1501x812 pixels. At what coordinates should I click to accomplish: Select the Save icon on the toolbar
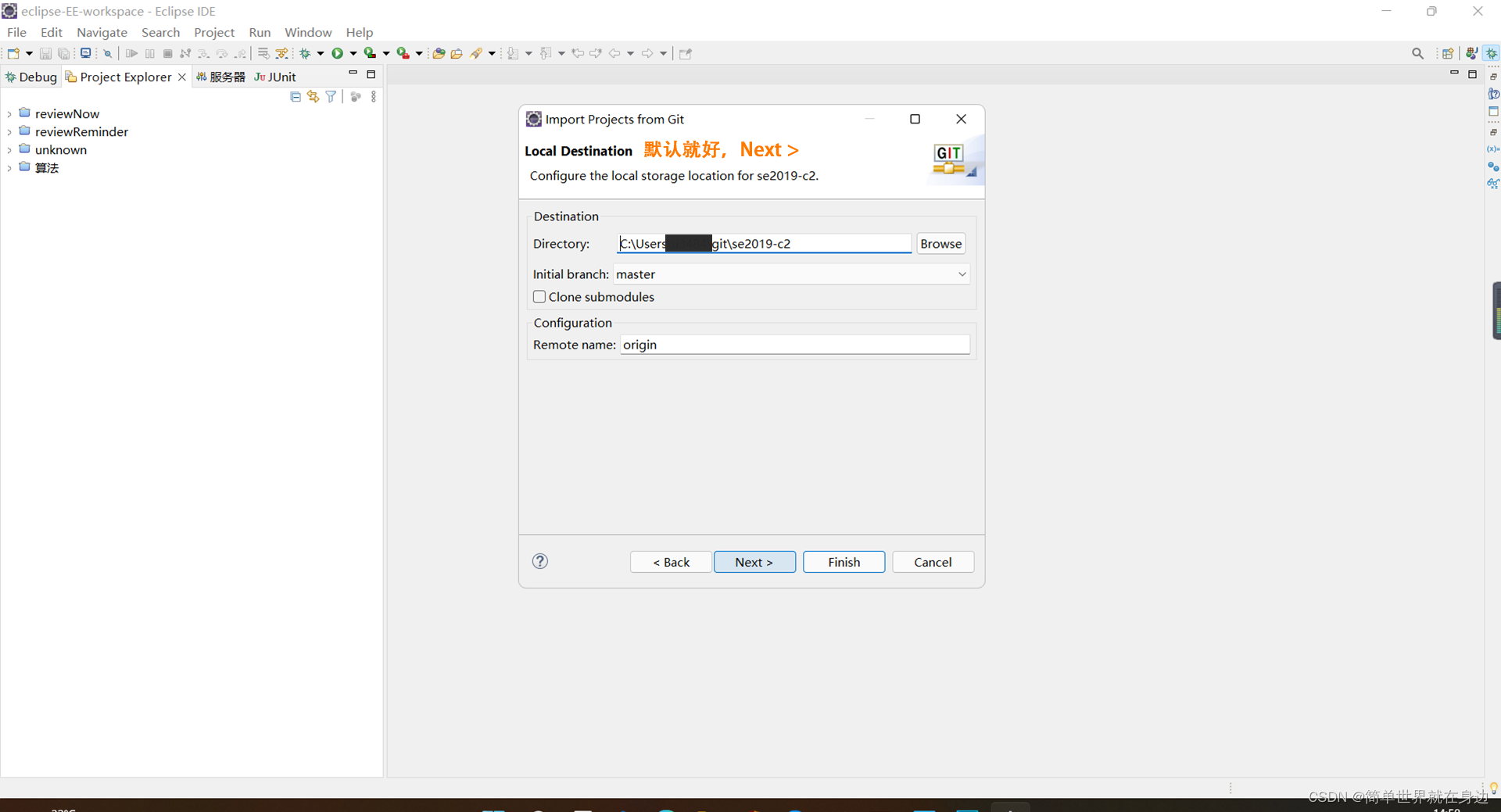point(45,53)
